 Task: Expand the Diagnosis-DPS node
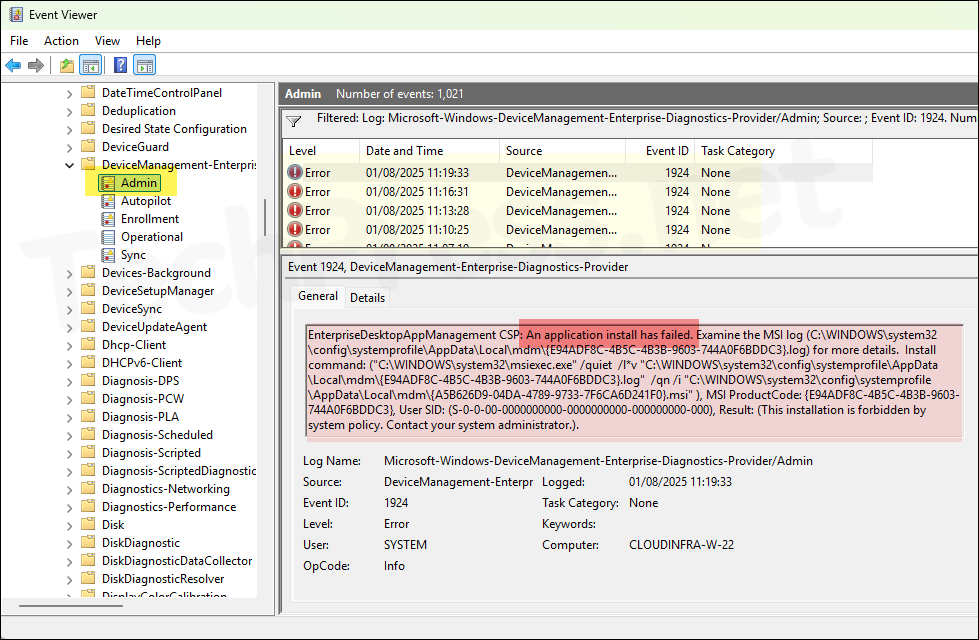click(69, 382)
